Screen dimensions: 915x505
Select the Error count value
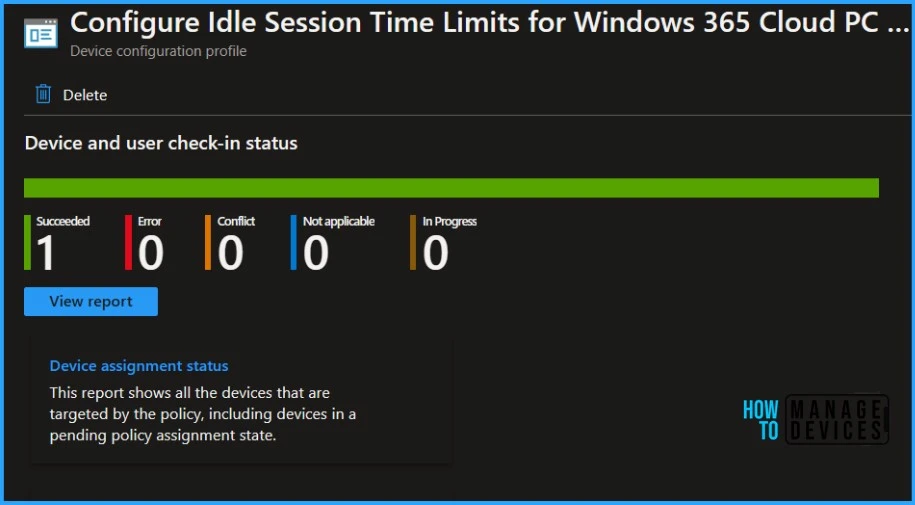tap(151, 254)
